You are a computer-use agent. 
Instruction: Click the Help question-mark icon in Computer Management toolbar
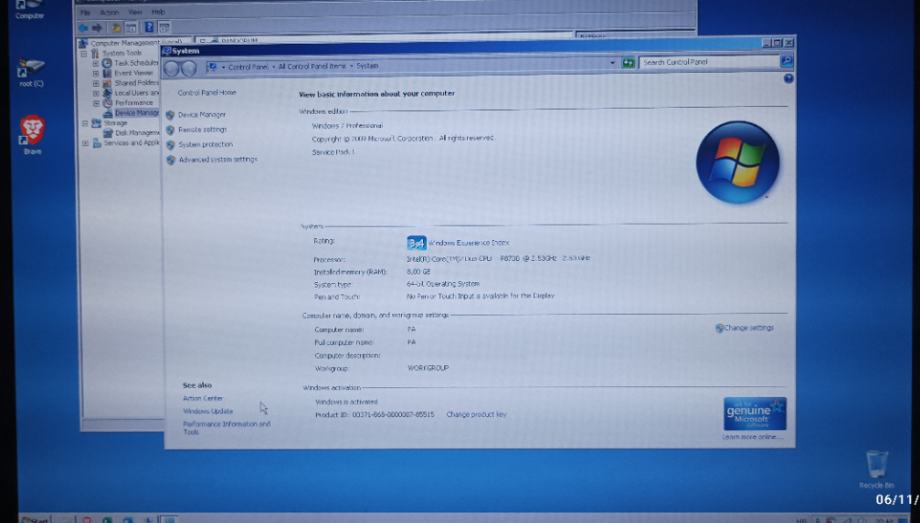coord(149,28)
